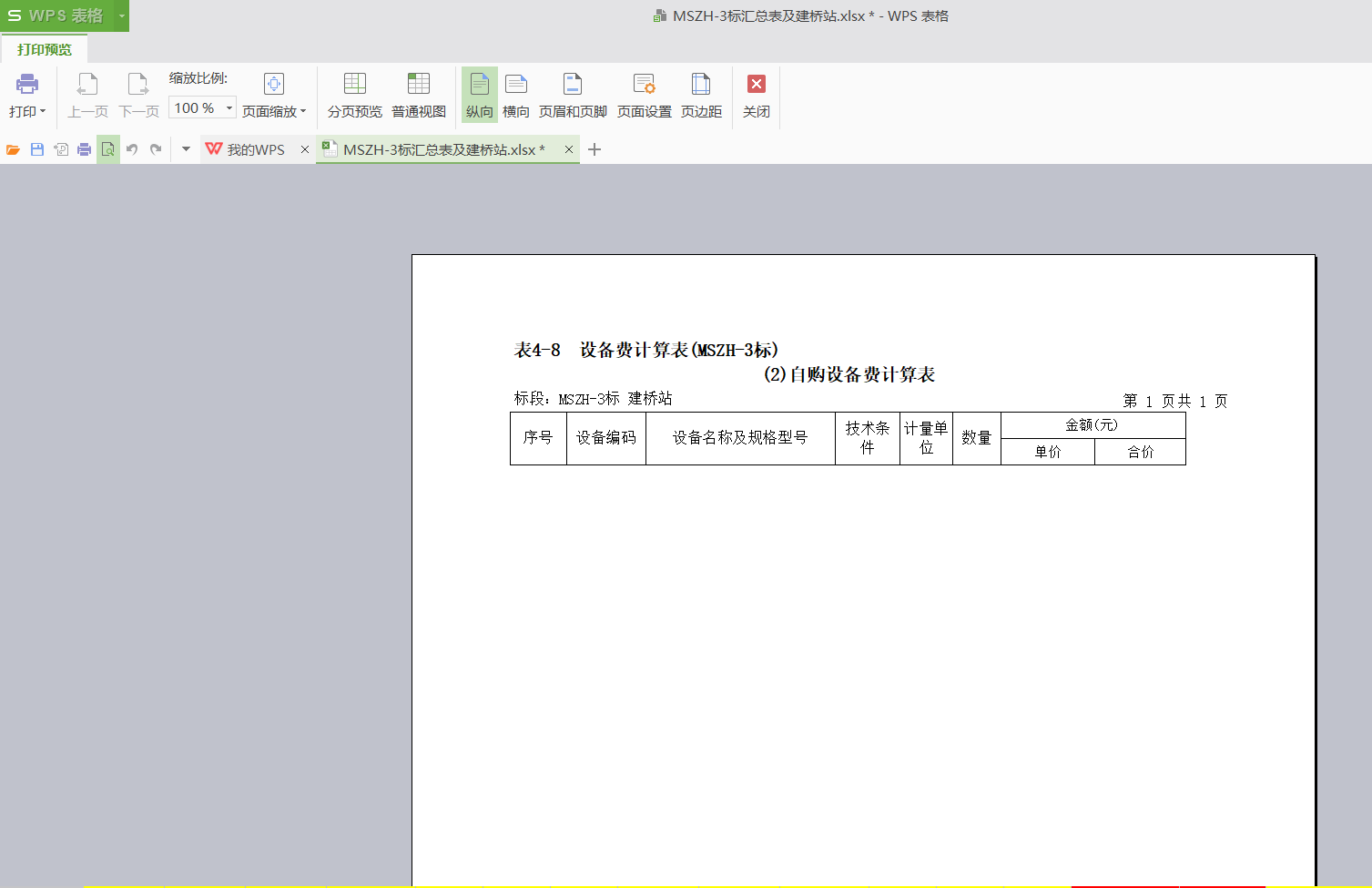Open the Print (打印) dropdown arrow
The image size is (1372, 888).
click(43, 111)
